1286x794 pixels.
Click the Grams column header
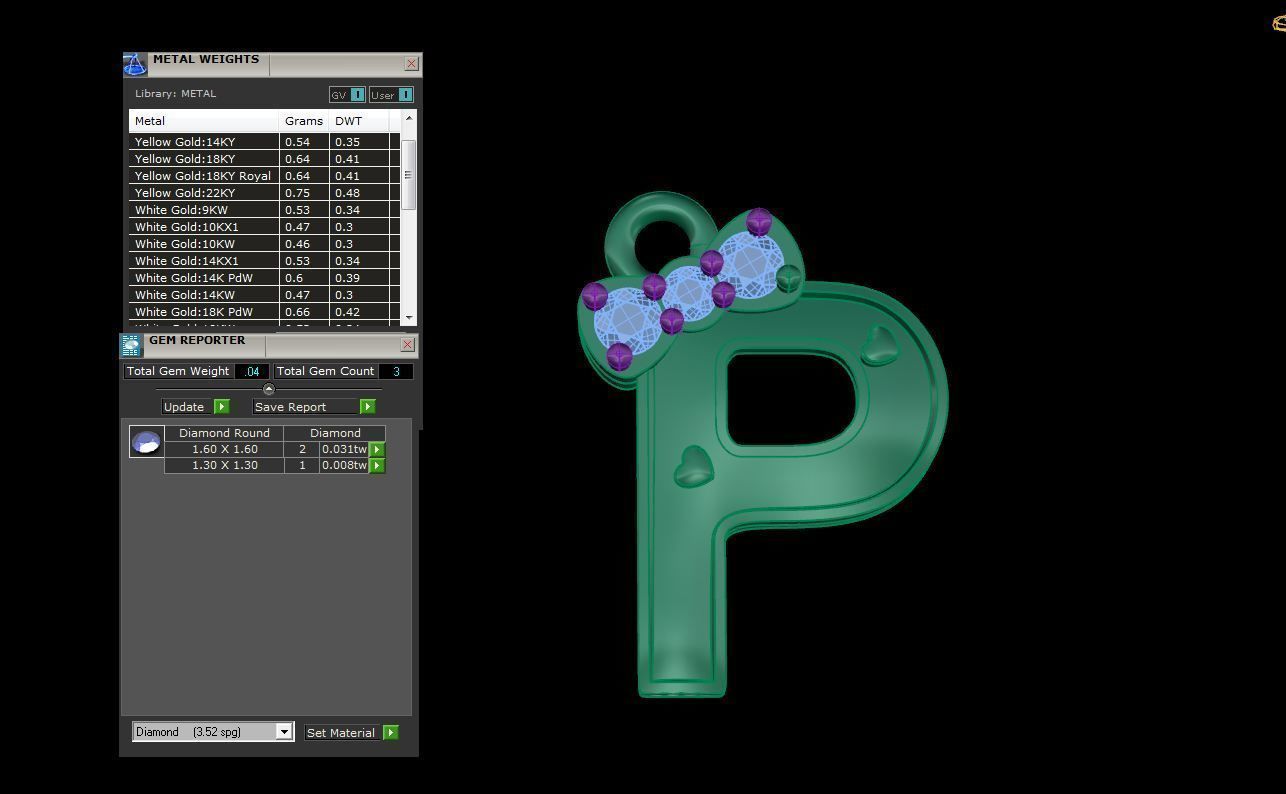[x=304, y=121]
